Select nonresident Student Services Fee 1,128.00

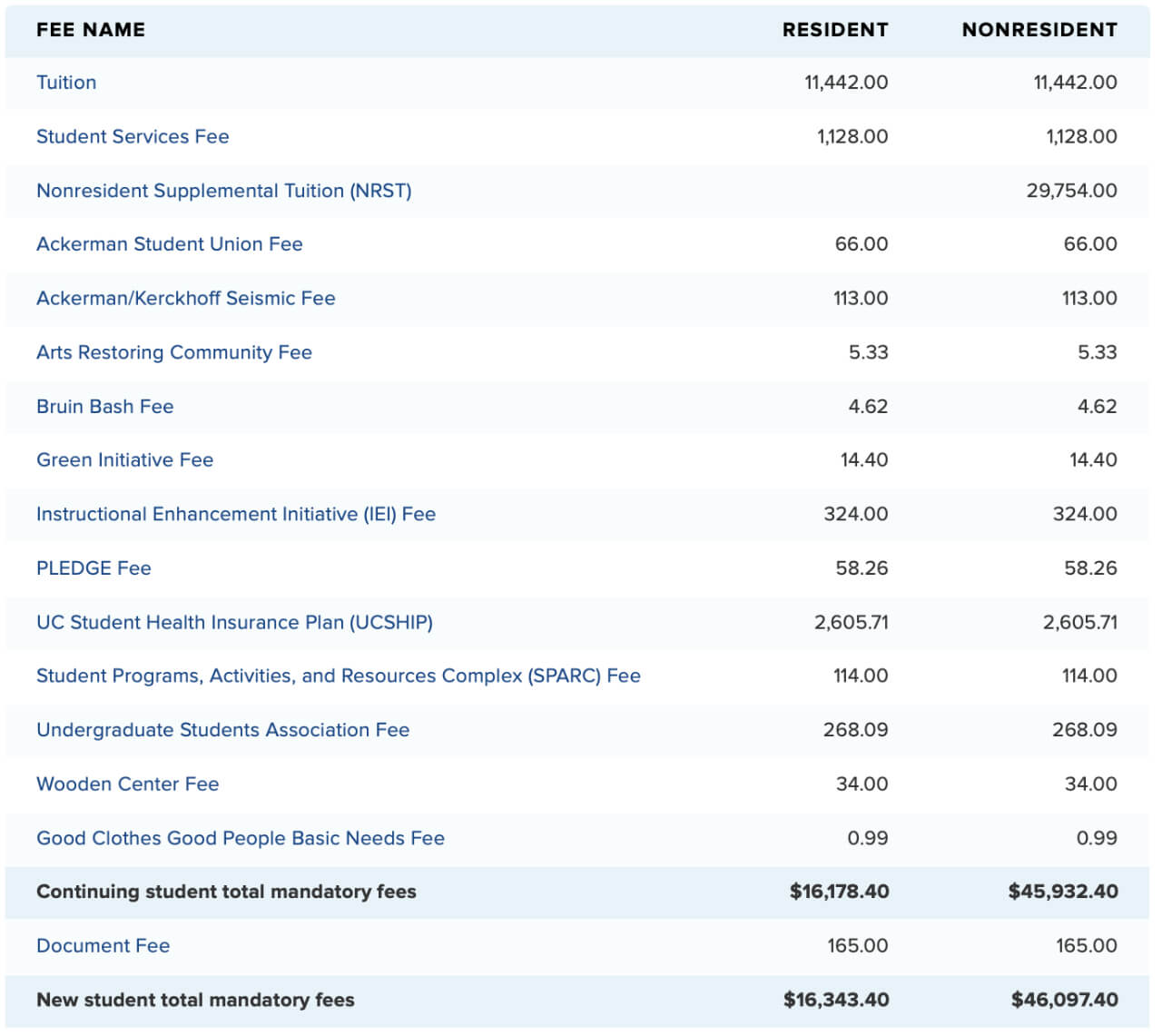(x=1082, y=136)
